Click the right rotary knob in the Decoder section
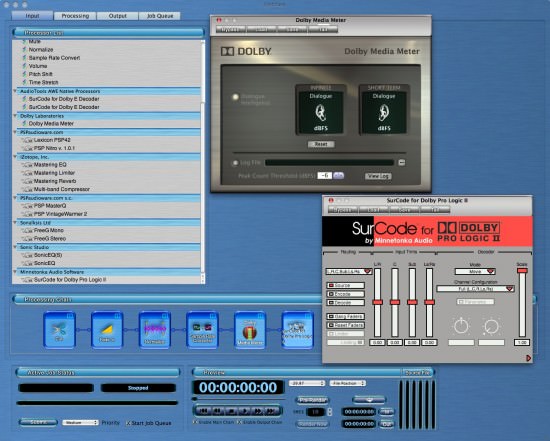This screenshot has width=550, height=441. pos(491,326)
